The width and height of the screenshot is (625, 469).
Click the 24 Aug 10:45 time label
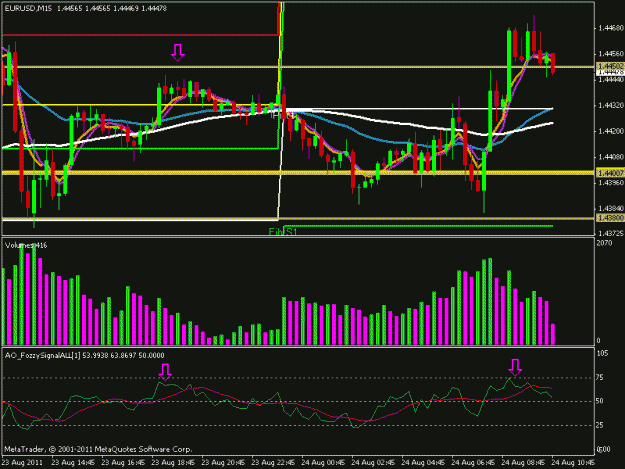click(573, 463)
